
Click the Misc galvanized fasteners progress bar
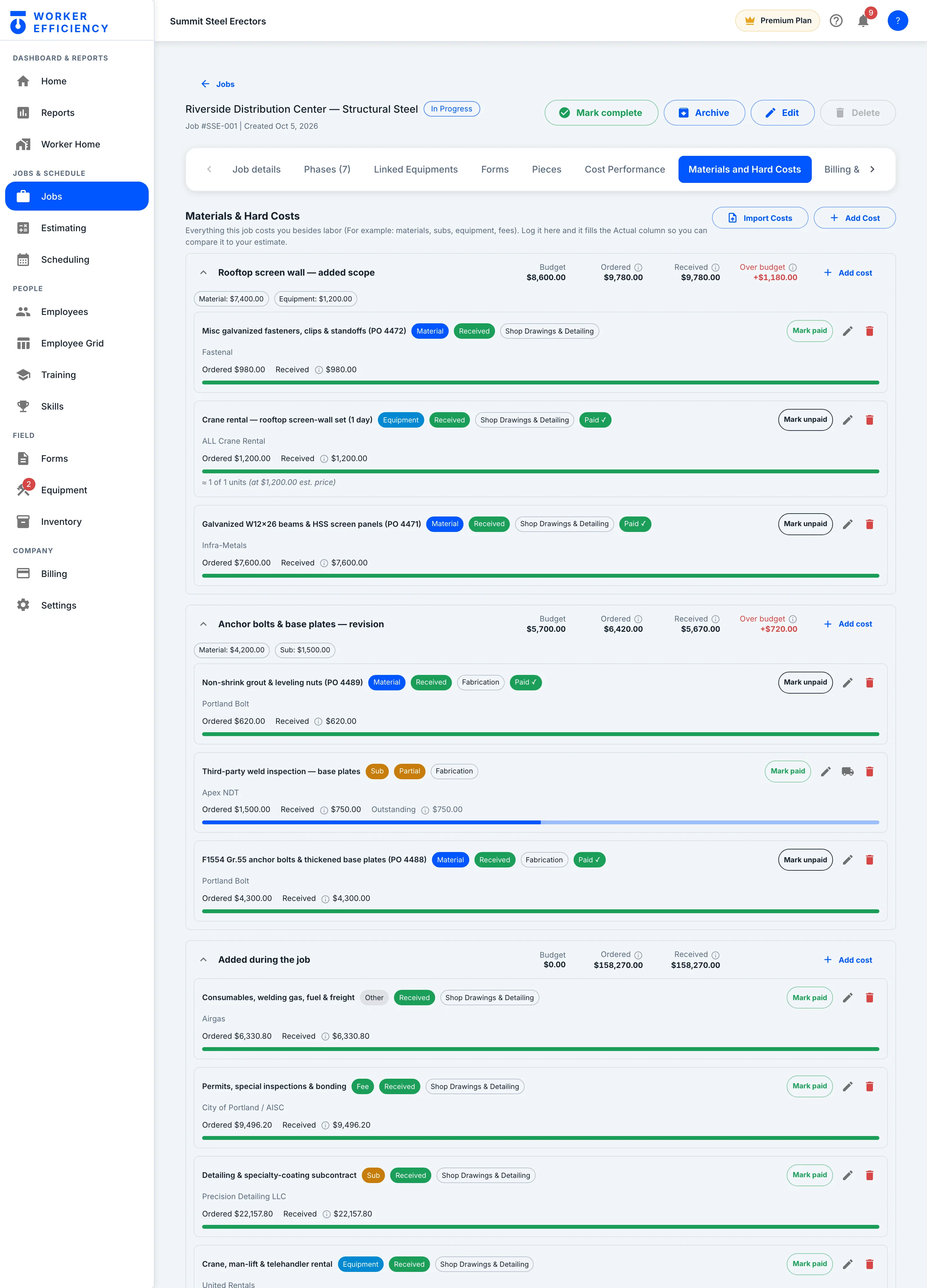pyautogui.click(x=540, y=383)
